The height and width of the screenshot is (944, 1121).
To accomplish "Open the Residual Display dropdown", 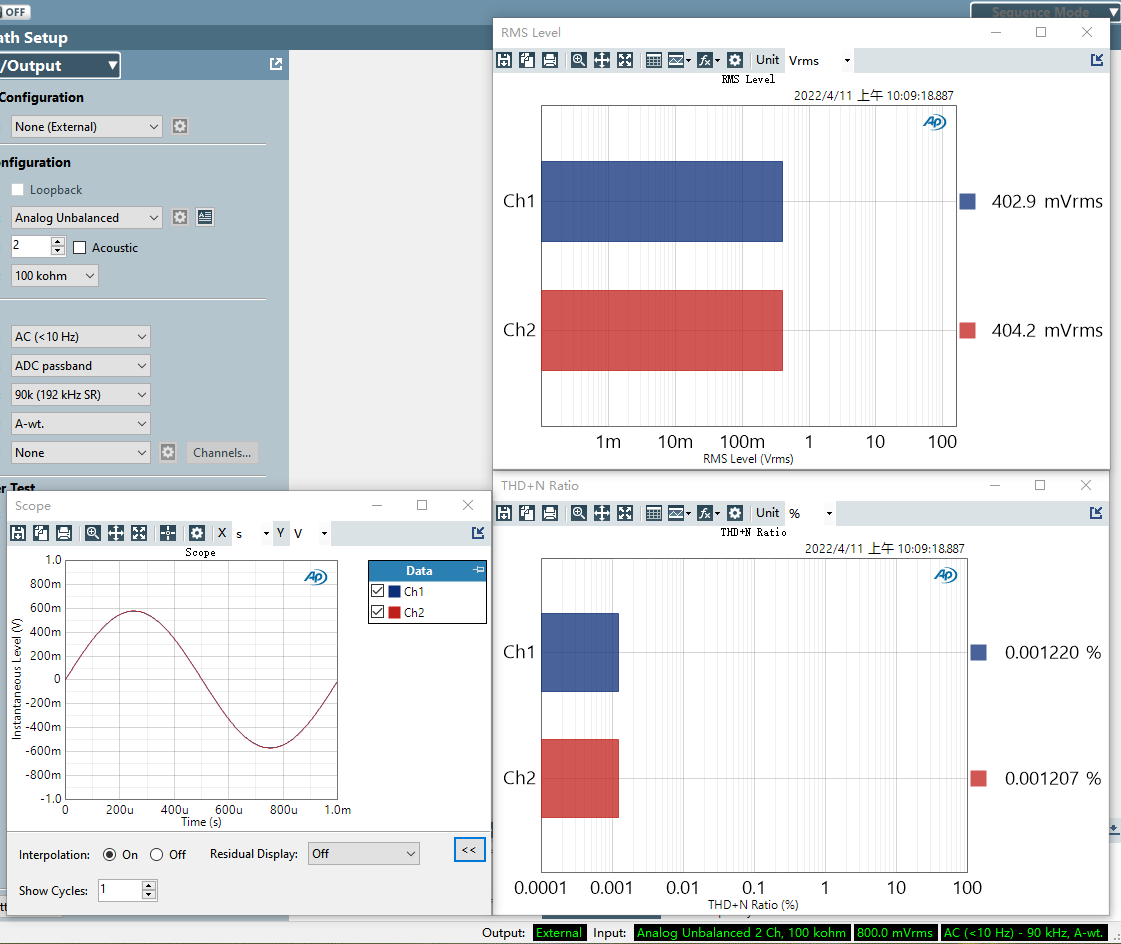I will 363,854.
